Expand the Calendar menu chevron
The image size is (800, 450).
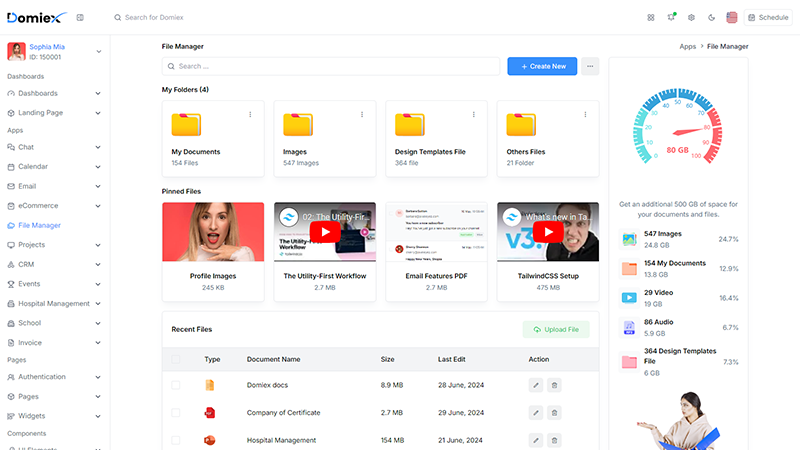98,167
